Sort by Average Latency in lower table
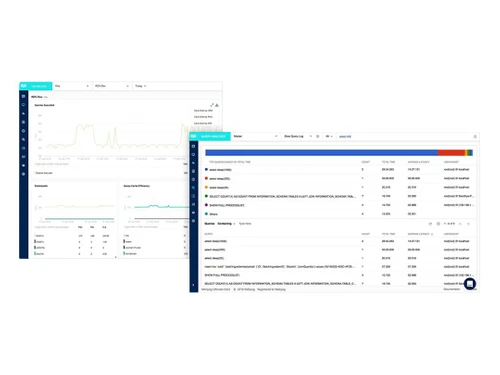The width and height of the screenshot is (500, 375). coord(420,234)
